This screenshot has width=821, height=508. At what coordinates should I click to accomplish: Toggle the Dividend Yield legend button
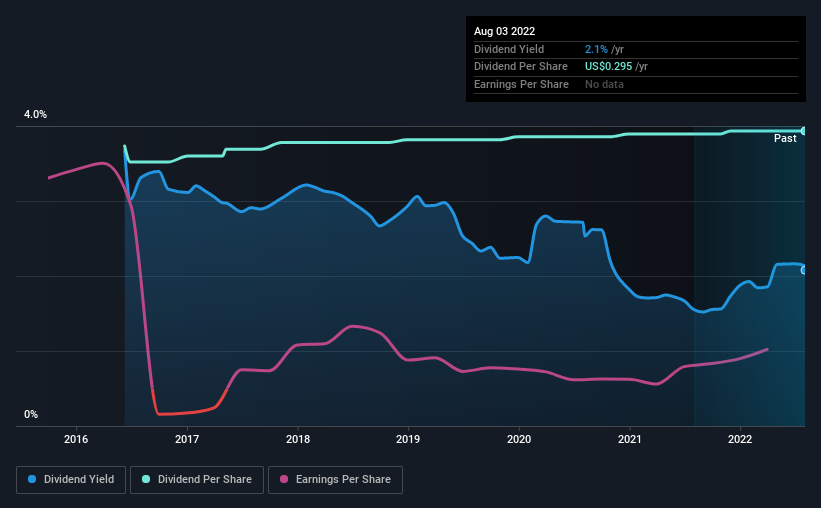pos(71,480)
